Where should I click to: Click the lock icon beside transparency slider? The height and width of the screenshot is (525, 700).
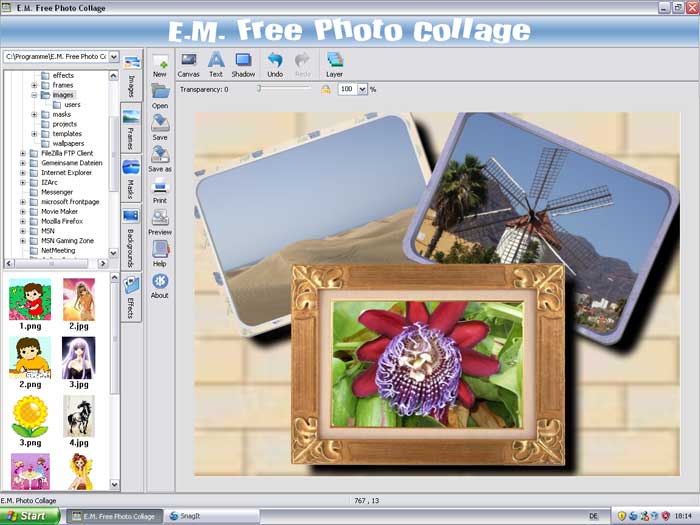(x=326, y=89)
